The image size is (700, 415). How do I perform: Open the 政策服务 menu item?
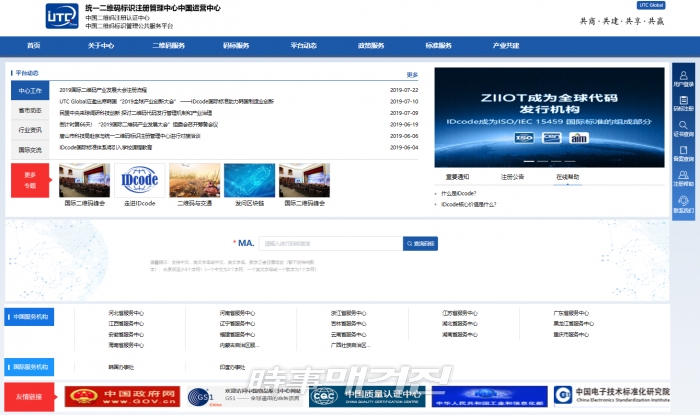(371, 46)
